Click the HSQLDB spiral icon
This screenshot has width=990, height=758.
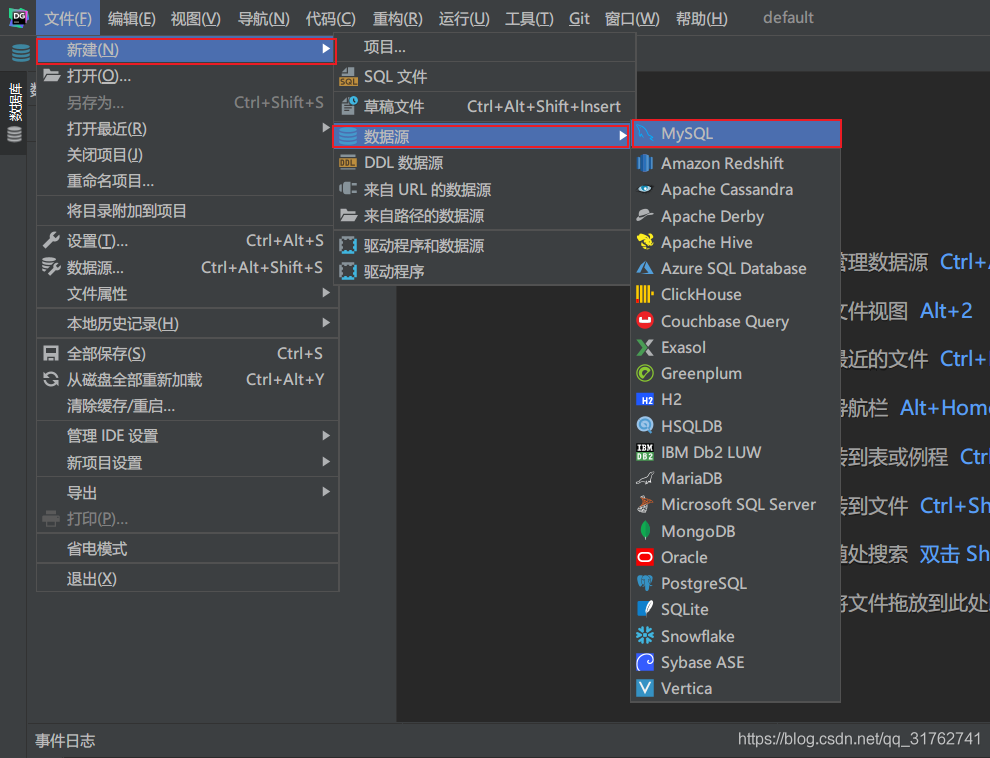(645, 426)
